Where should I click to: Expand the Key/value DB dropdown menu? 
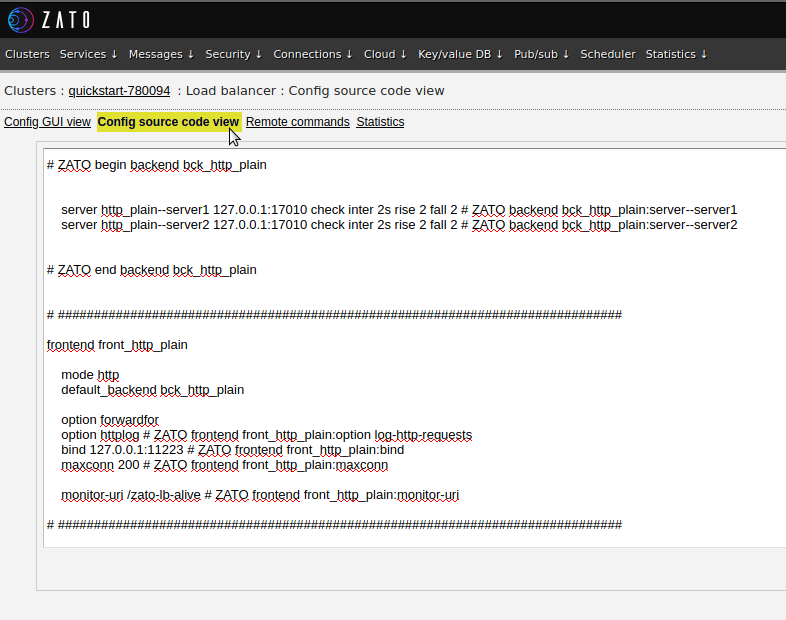pos(460,54)
